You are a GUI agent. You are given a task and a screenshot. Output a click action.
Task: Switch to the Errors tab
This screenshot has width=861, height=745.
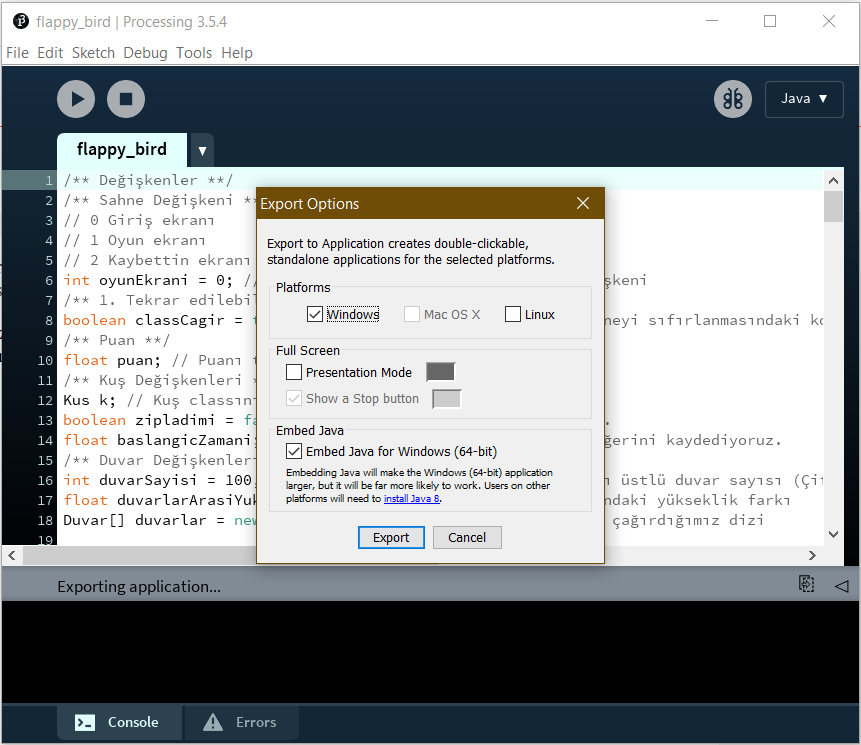pyautogui.click(x=241, y=722)
